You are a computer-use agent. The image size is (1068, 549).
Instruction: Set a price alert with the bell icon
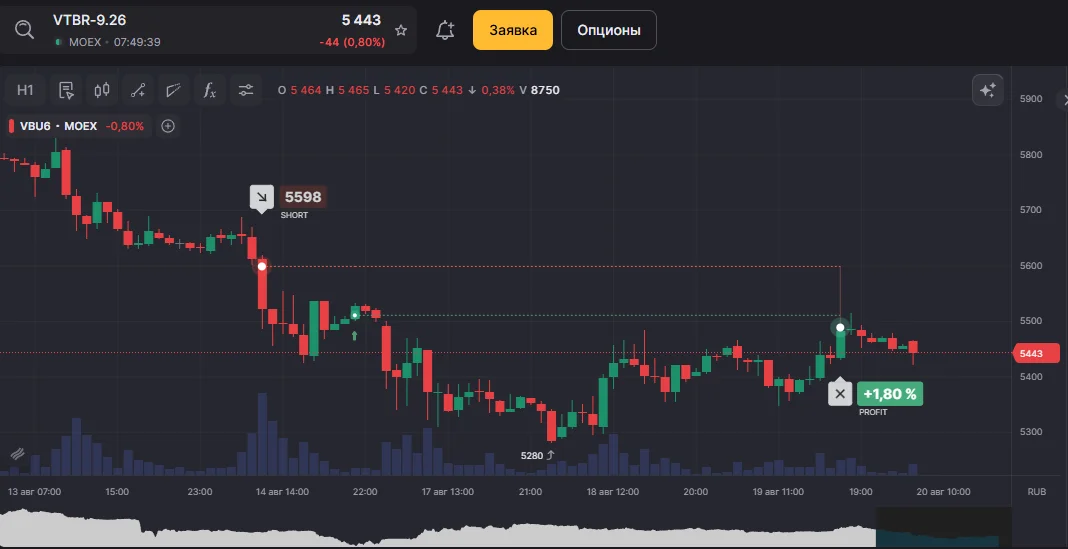(445, 30)
